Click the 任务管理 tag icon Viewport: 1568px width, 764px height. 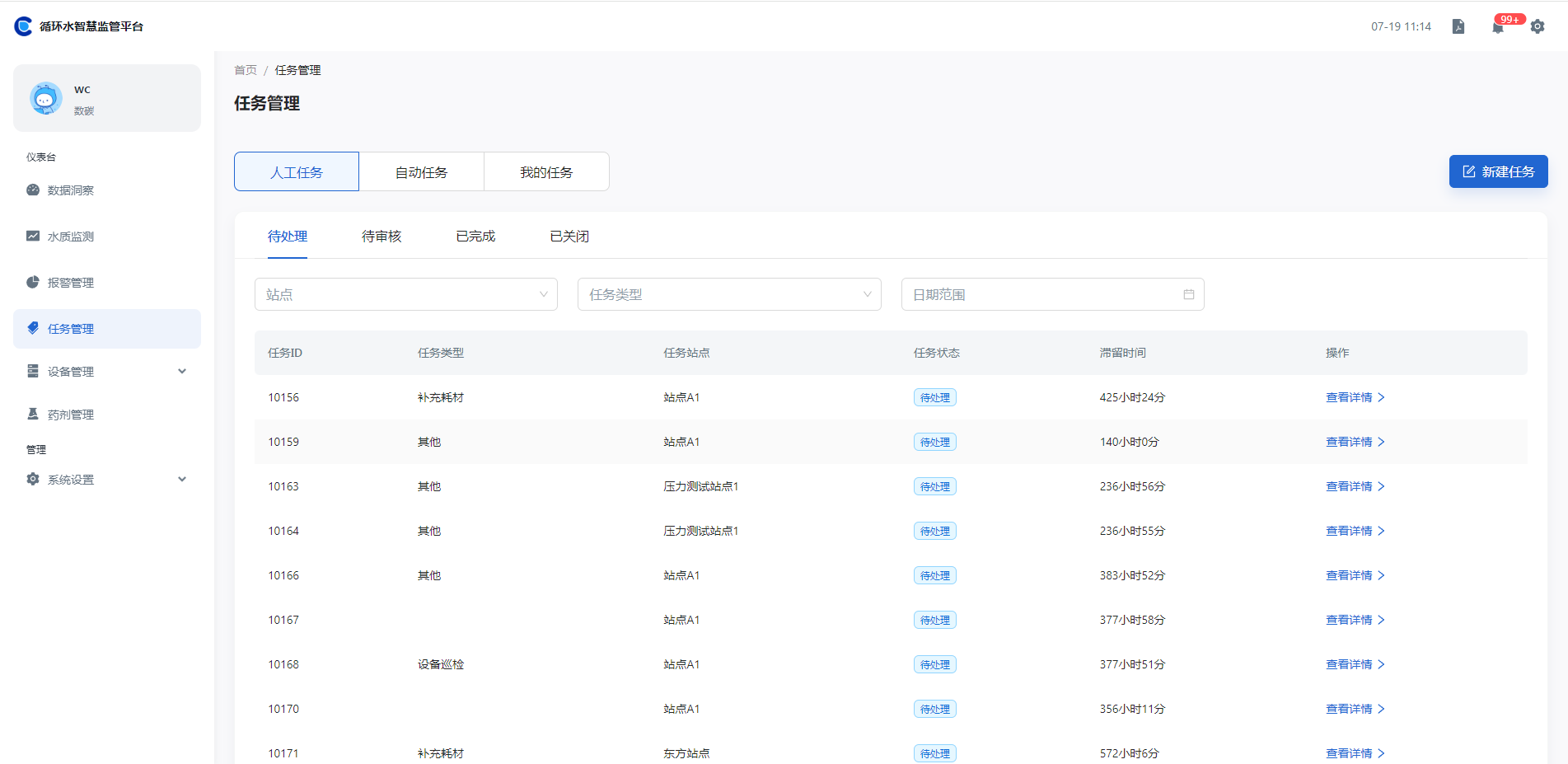coord(33,328)
